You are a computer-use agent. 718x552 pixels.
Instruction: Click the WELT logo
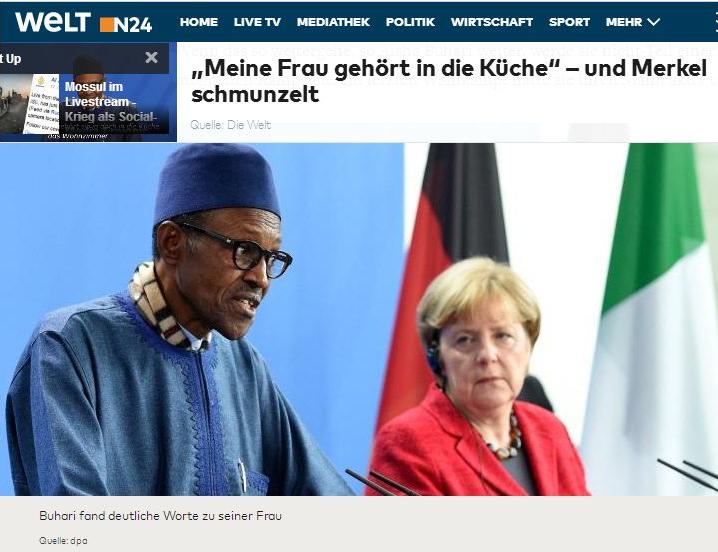tap(53, 22)
